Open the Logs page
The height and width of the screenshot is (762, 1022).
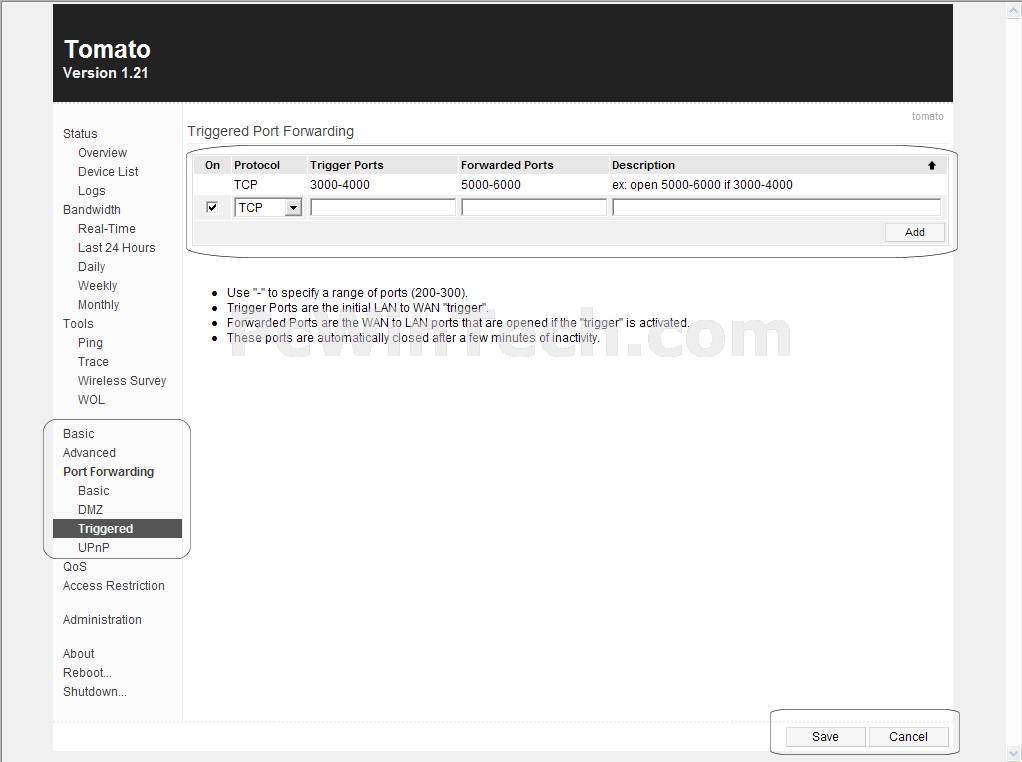pos(91,190)
